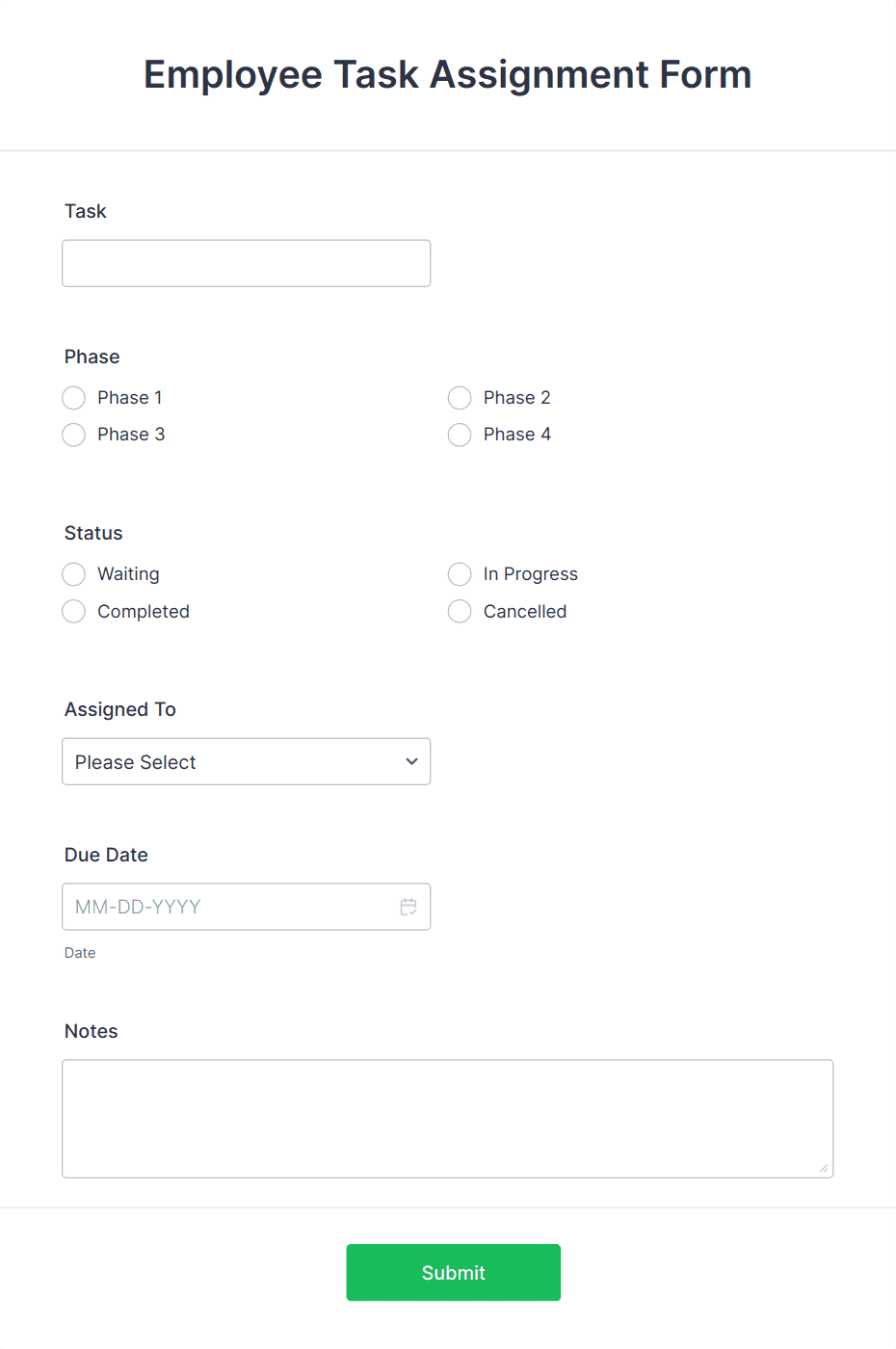Click the Date helper label below Due Date

(80, 952)
